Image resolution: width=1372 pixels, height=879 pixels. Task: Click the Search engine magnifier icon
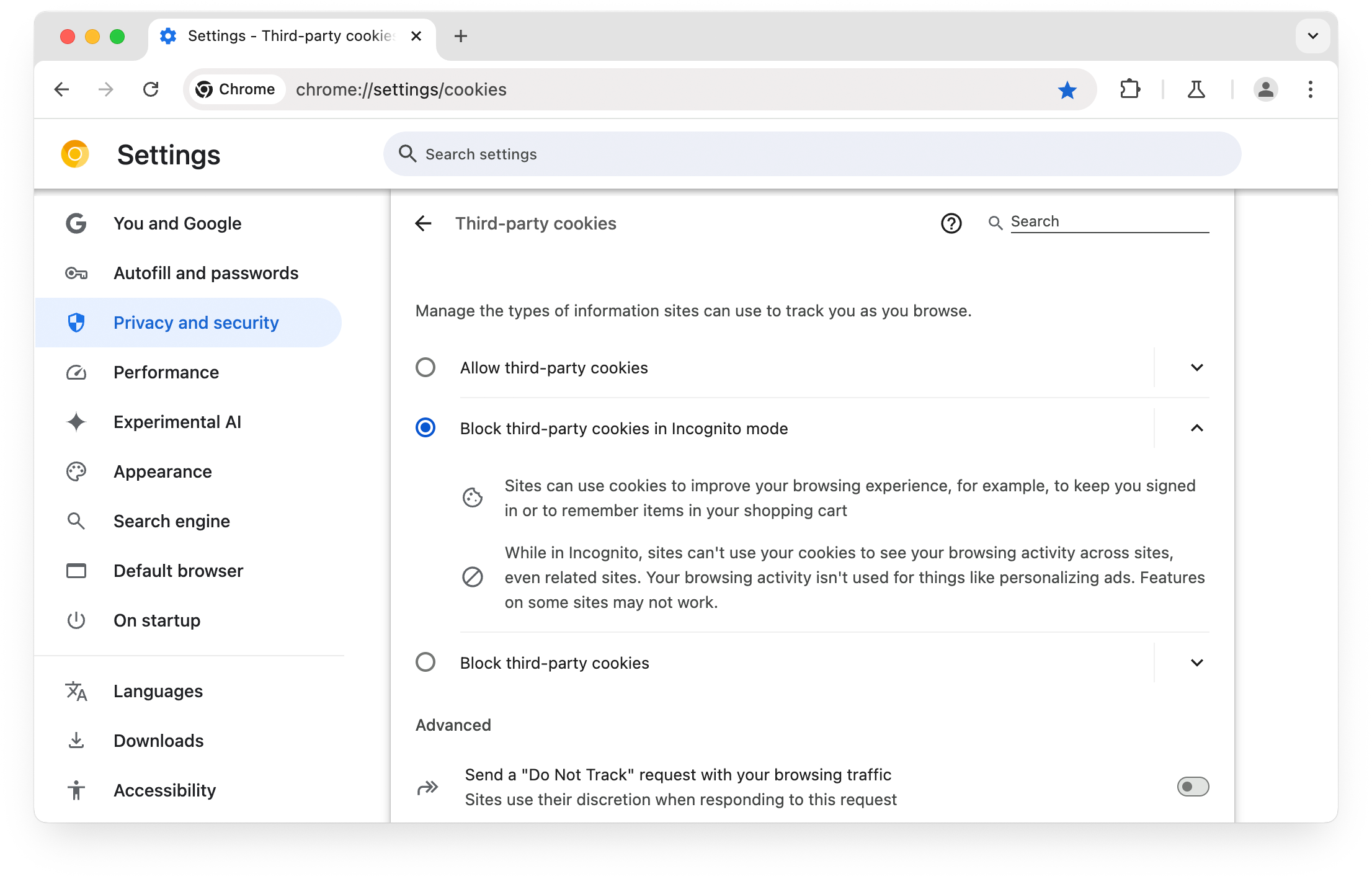tap(76, 521)
